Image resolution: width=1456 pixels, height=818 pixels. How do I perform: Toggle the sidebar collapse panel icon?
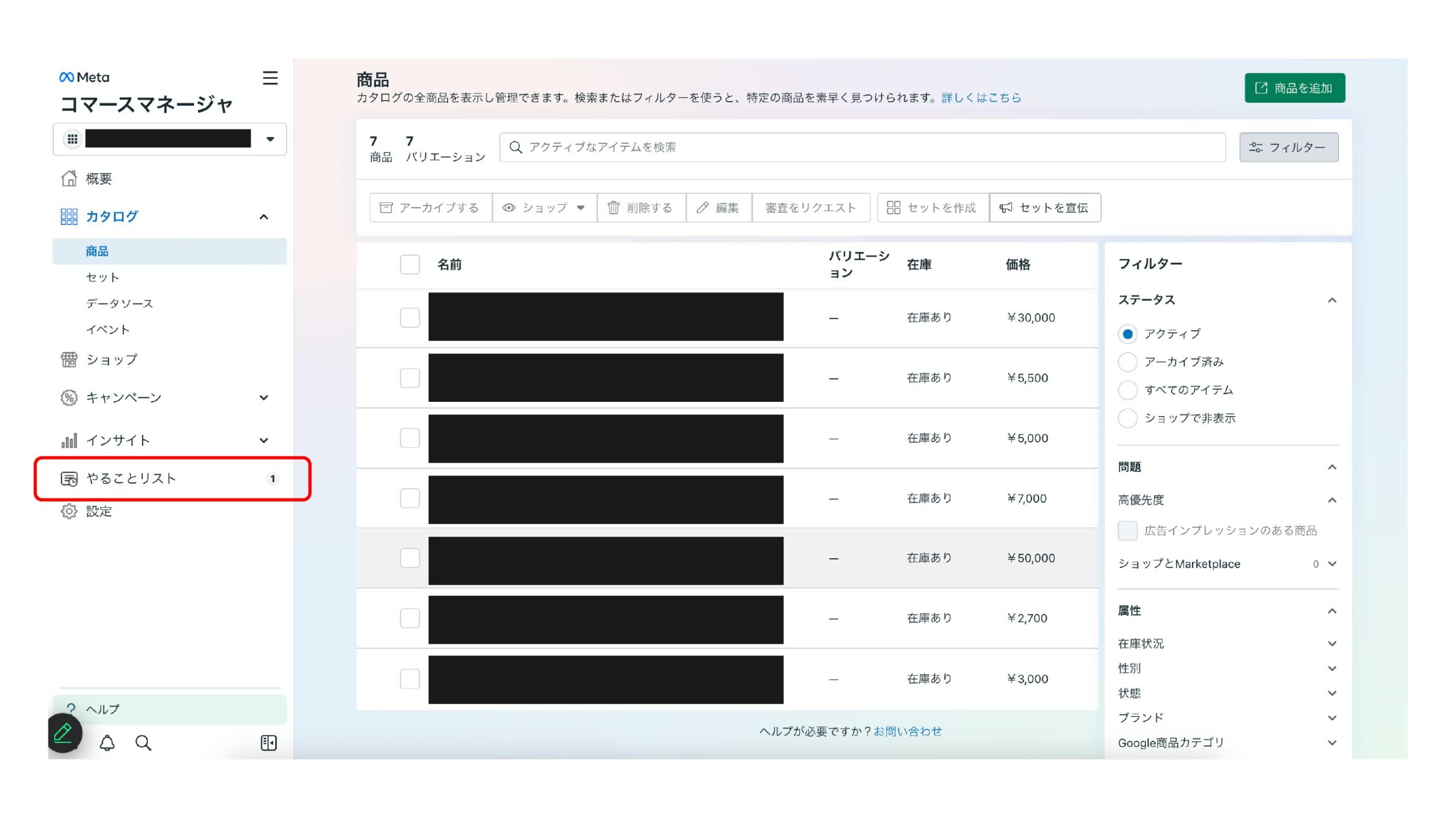tap(268, 743)
